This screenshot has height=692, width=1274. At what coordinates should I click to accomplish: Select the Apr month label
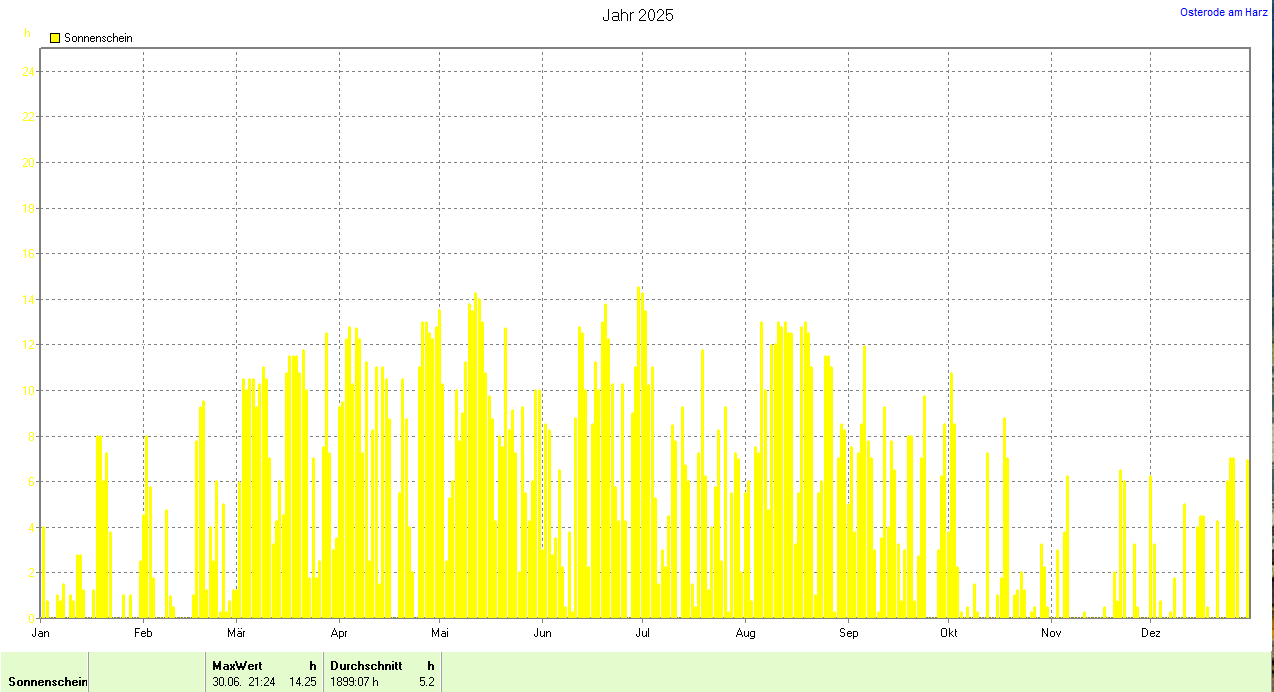click(x=339, y=633)
